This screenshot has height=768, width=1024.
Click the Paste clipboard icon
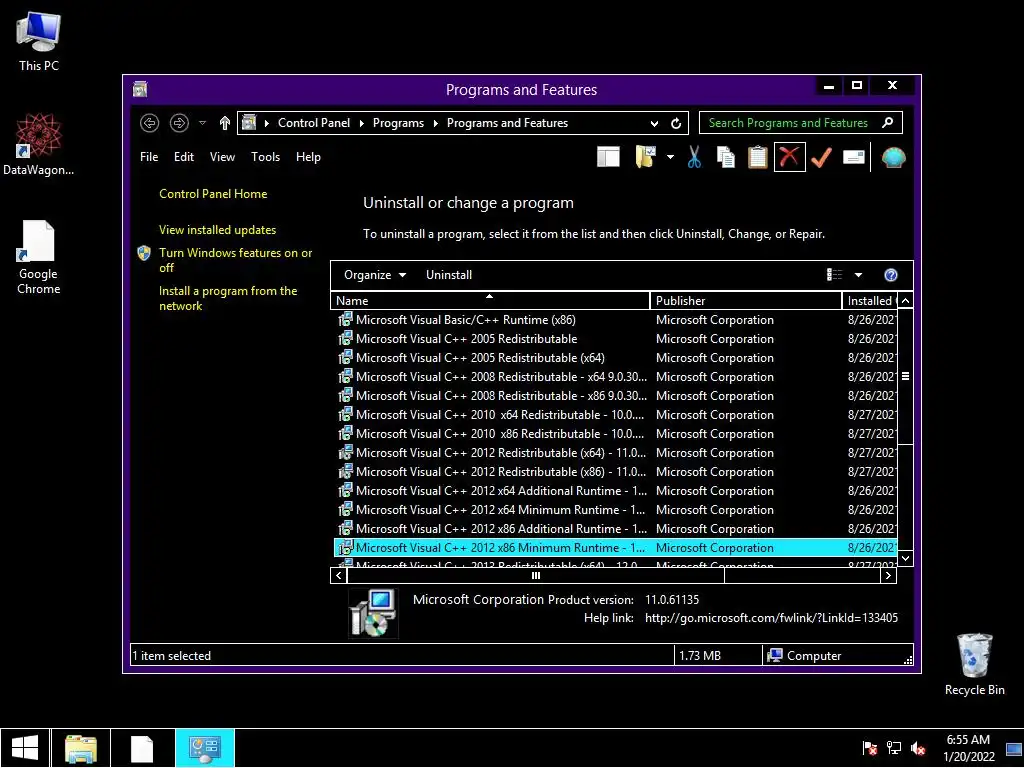click(x=757, y=157)
